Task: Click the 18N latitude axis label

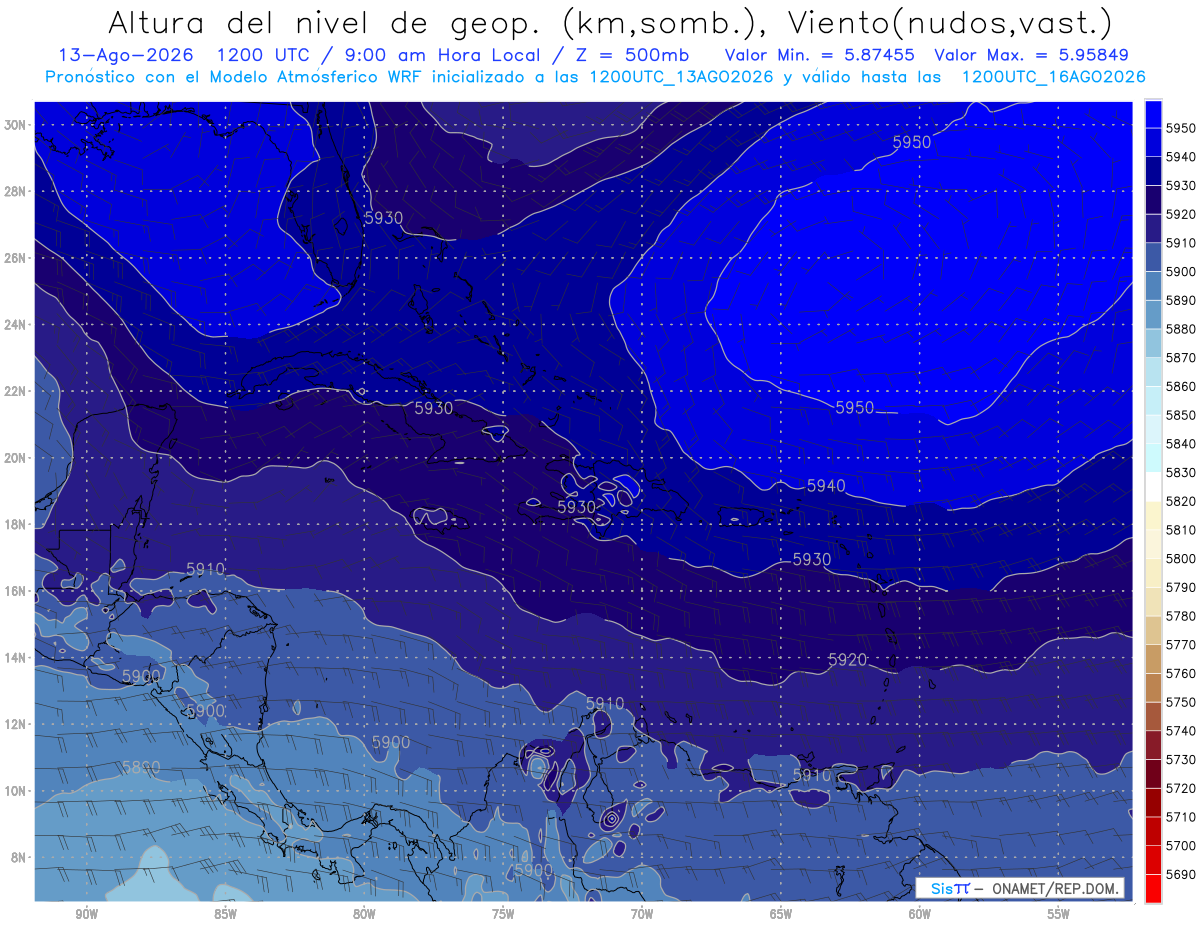Action: tap(17, 525)
